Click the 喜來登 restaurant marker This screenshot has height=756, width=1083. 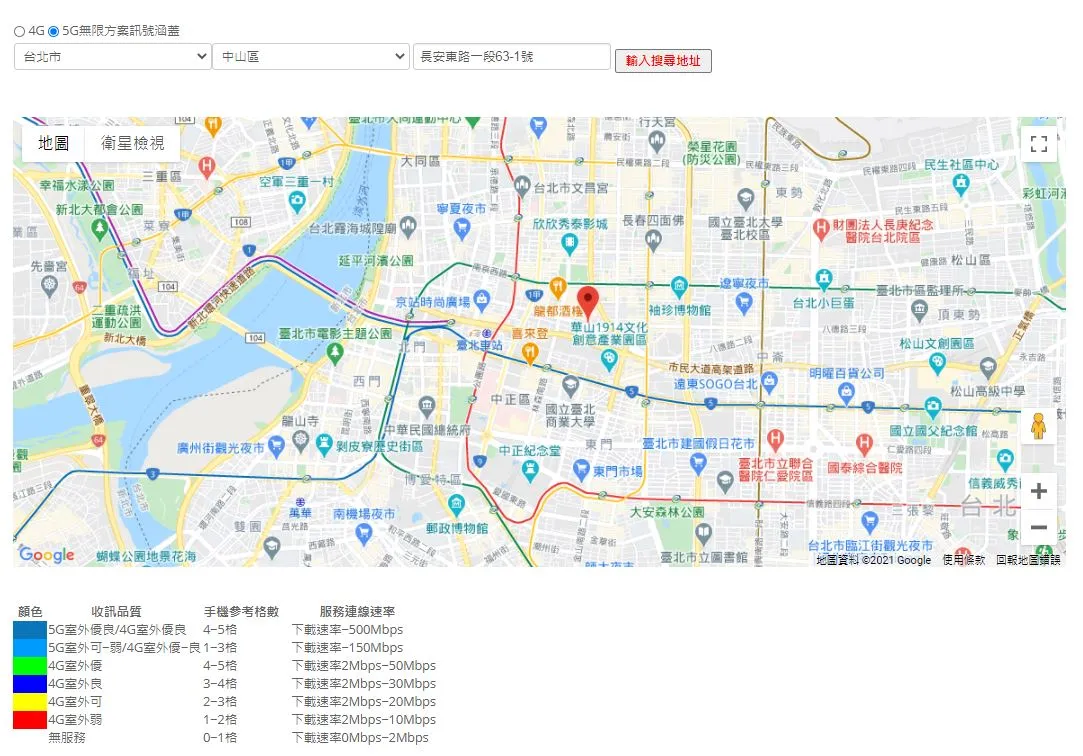coord(530,353)
